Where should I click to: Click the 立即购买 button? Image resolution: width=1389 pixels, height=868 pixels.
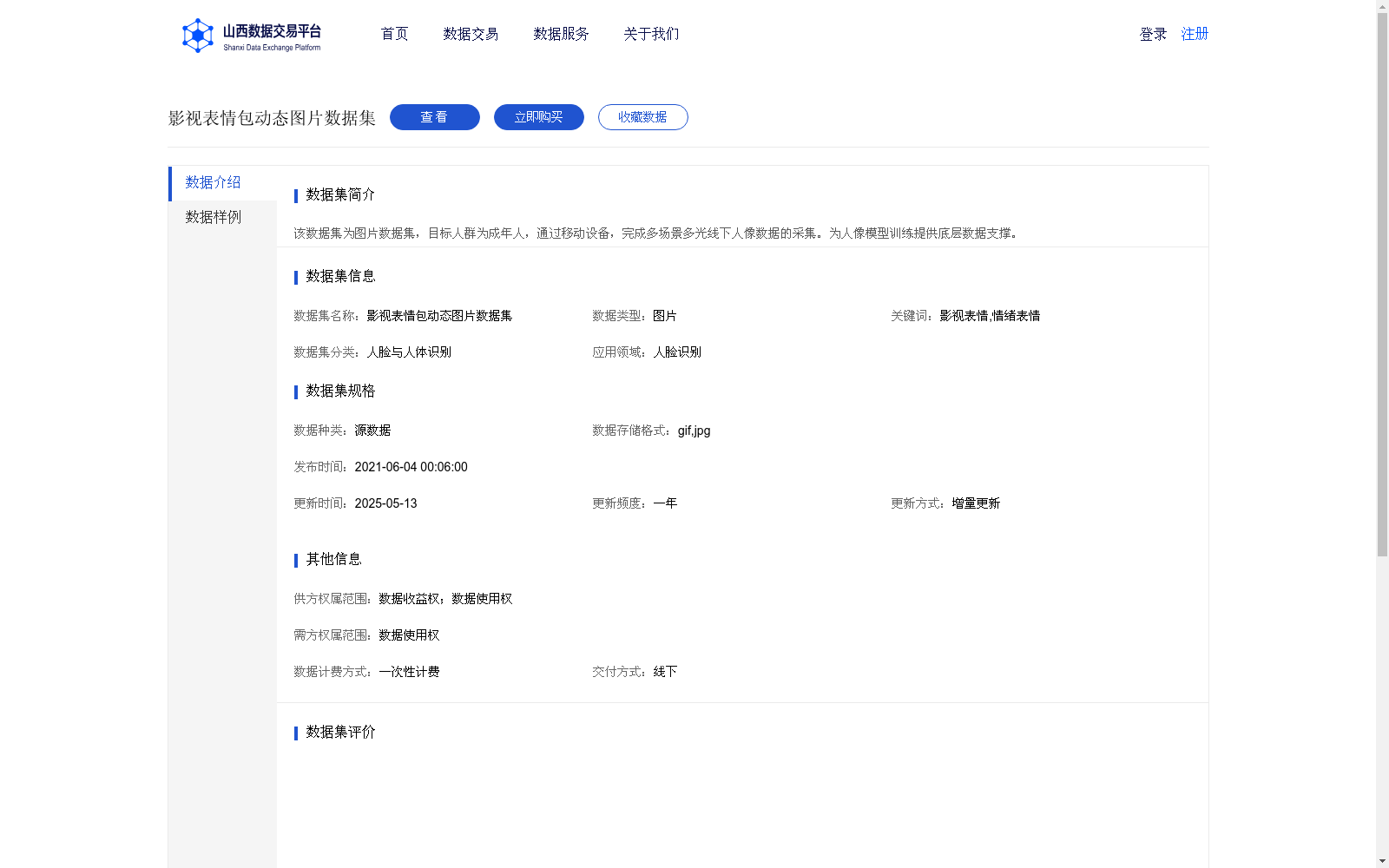(x=539, y=117)
